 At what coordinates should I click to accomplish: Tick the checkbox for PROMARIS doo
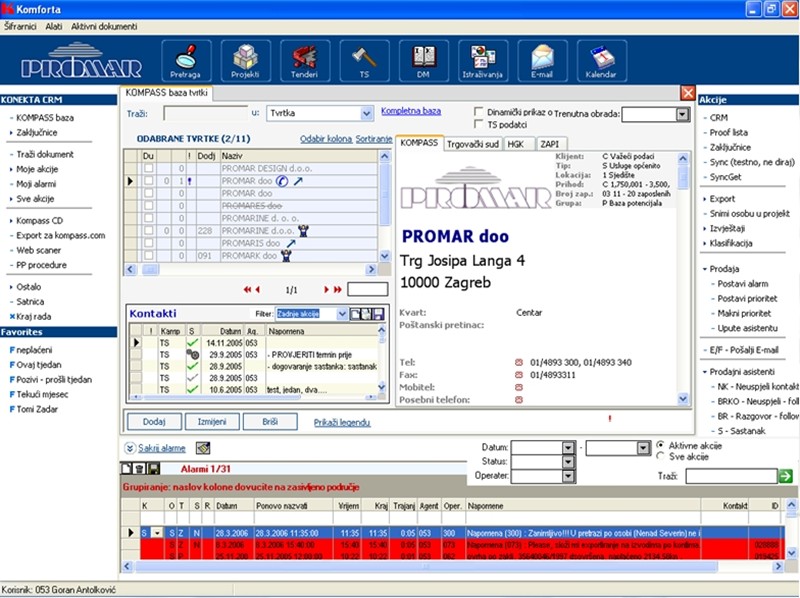point(148,243)
